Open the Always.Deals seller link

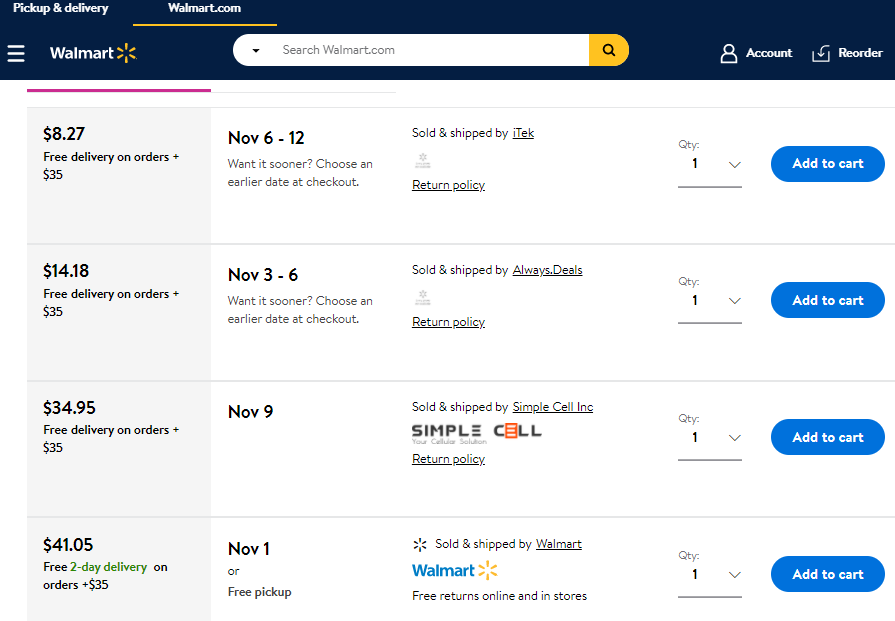click(x=547, y=270)
